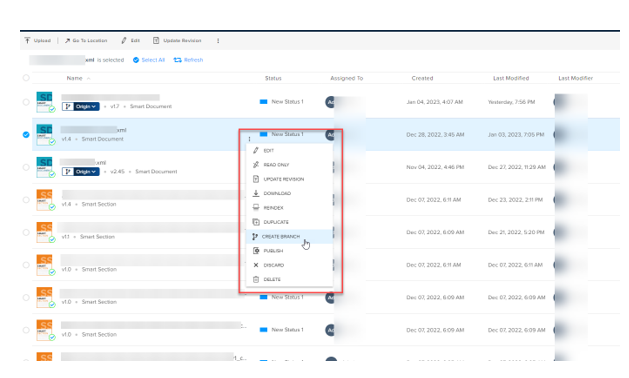Click the Update Revision toolbar icon

click(x=156, y=41)
